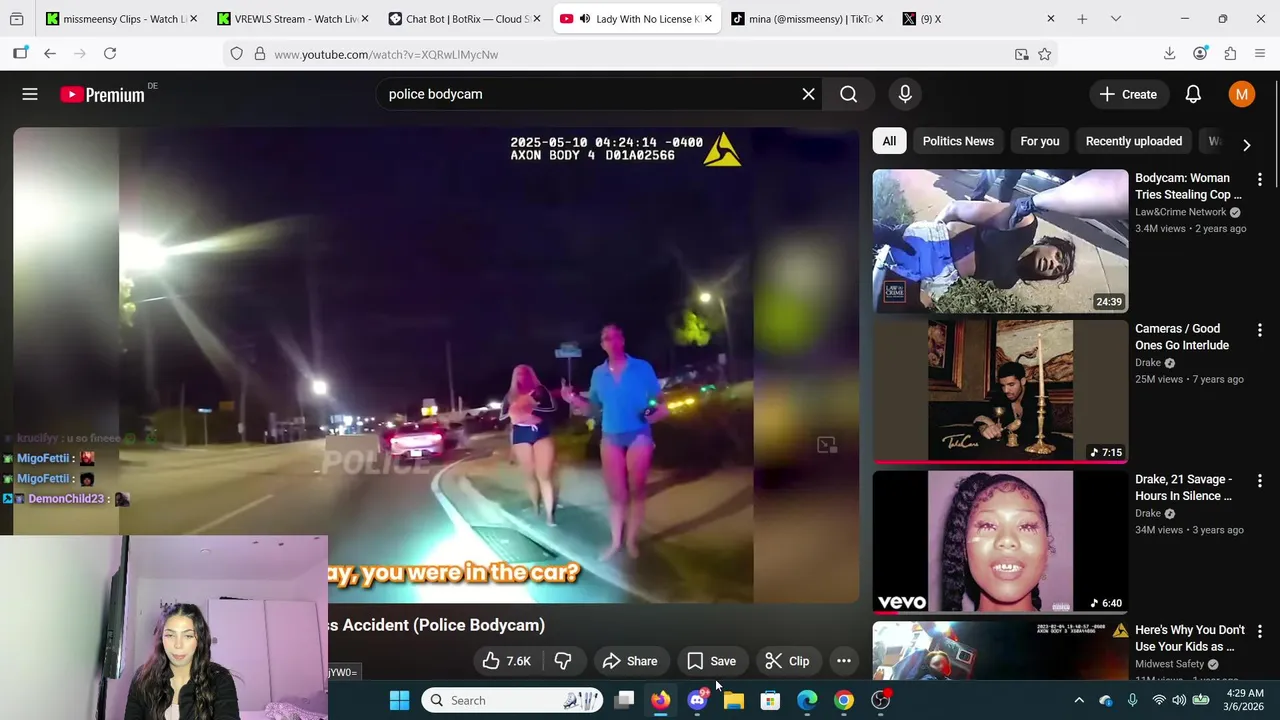Open the Create menu

point(1128,94)
